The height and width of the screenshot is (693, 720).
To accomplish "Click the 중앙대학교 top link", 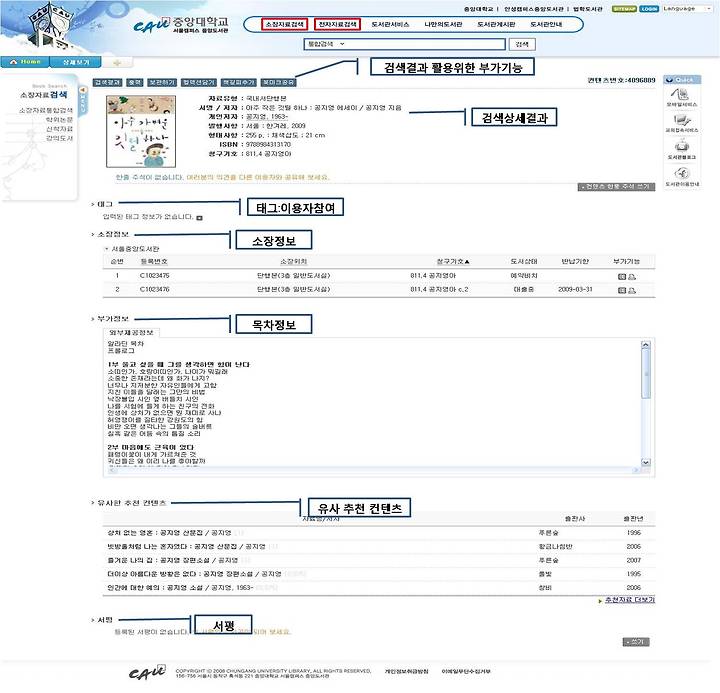I will (x=478, y=9).
